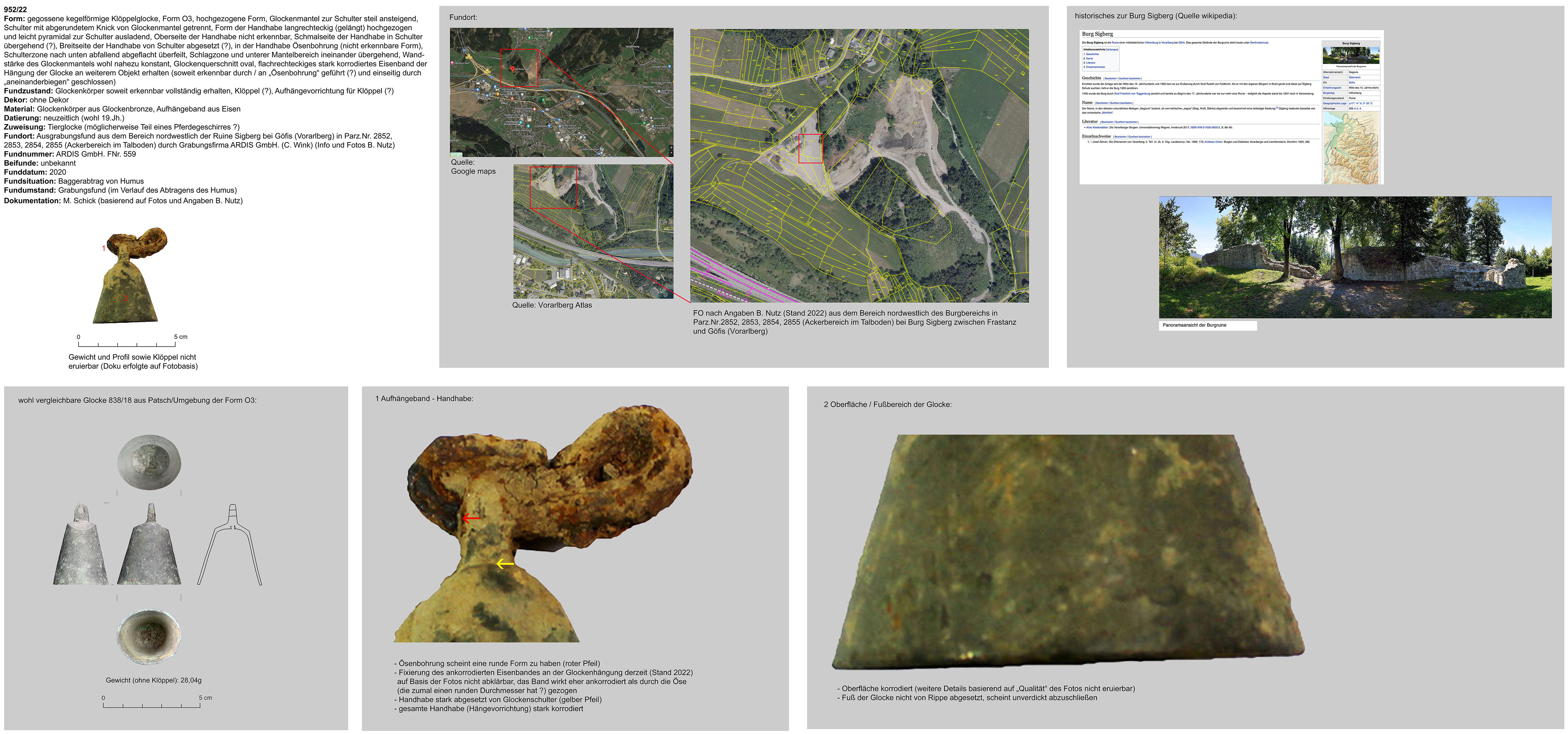Image resolution: width=1568 pixels, height=734 pixels.
Task: Click the red arrow on the handle photo
Action: (x=470, y=518)
